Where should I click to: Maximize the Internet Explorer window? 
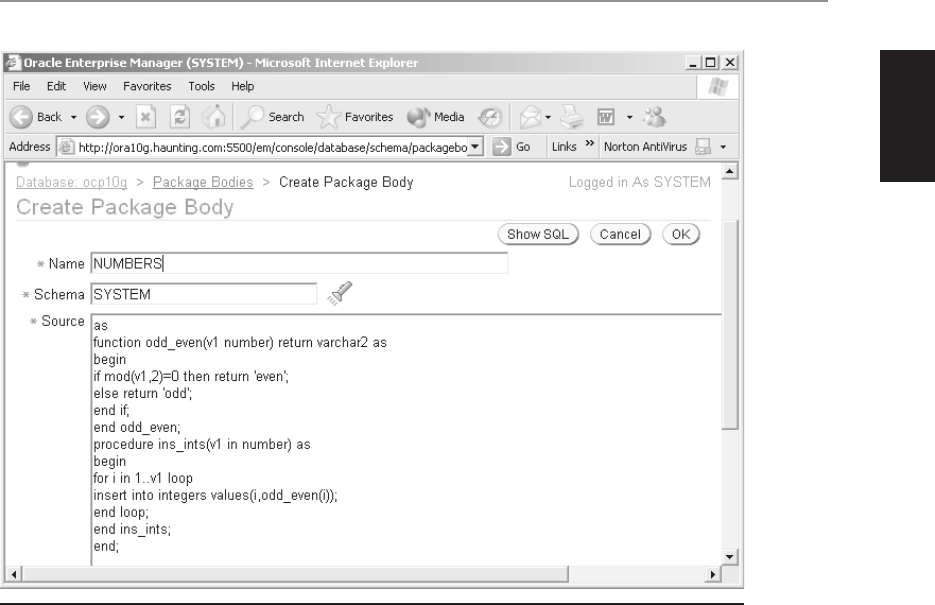click(x=711, y=63)
